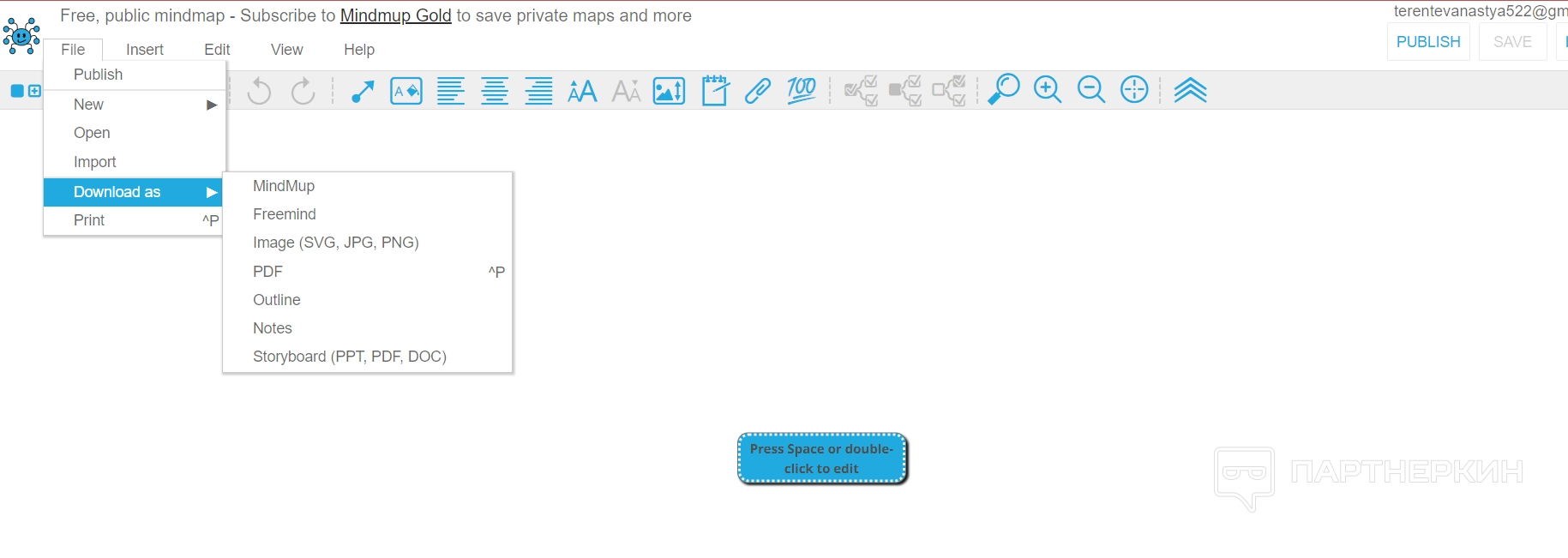
Task: Follow the Mindmup Gold link
Action: [396, 15]
